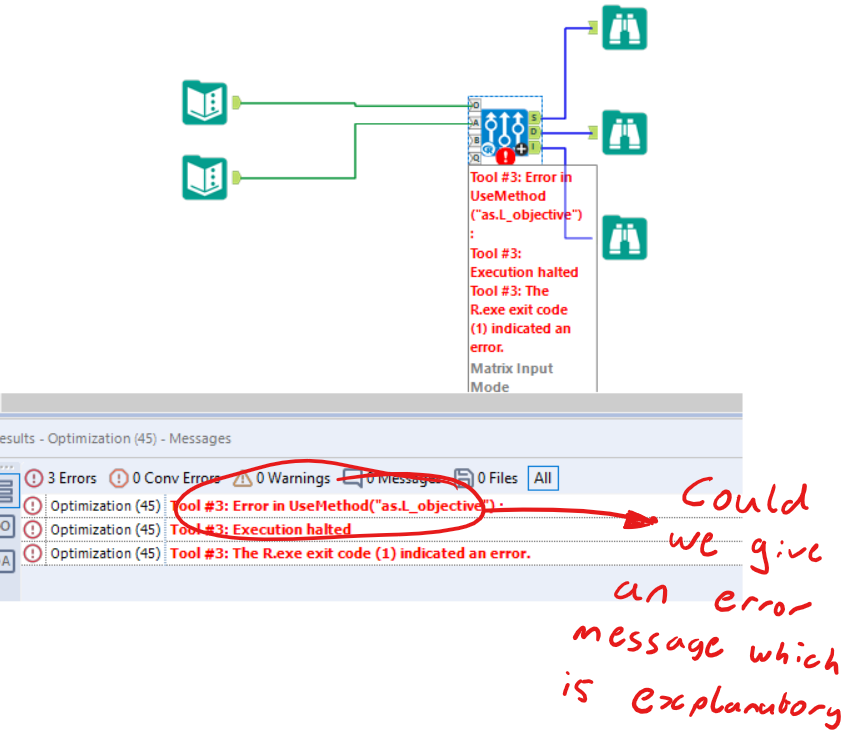
Task: Click the Q input anchor of Optimization tool
Action: tap(475, 157)
